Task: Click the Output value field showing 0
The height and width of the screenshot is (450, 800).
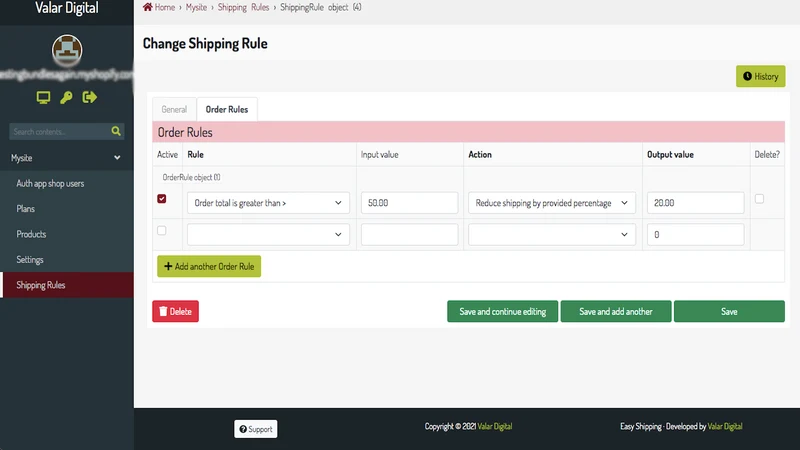Action: [x=695, y=234]
